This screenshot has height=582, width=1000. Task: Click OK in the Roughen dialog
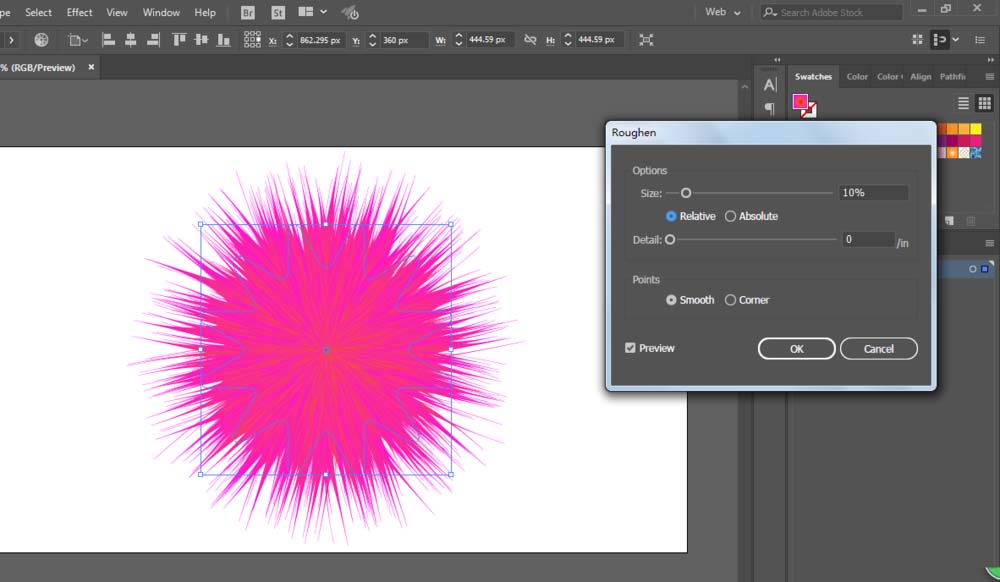tap(796, 349)
